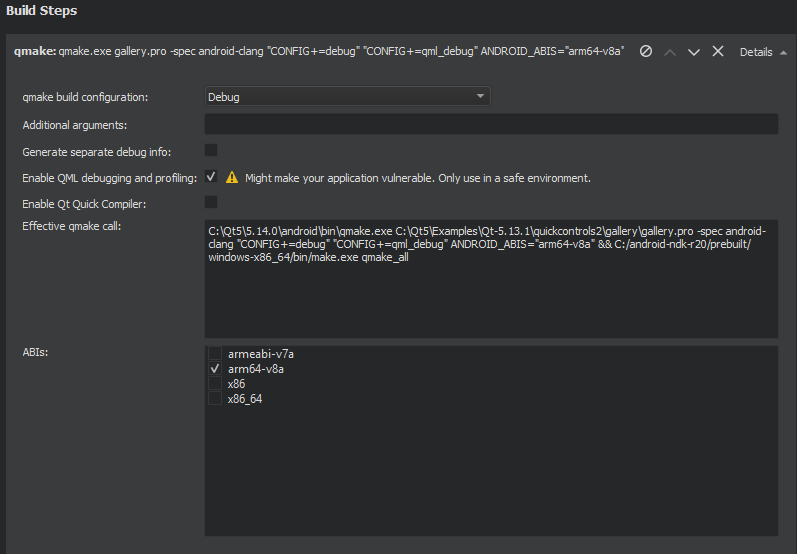Screen dimensions: 797x554
Task: Click inside the Effective qmake call text
Action: coord(491,279)
